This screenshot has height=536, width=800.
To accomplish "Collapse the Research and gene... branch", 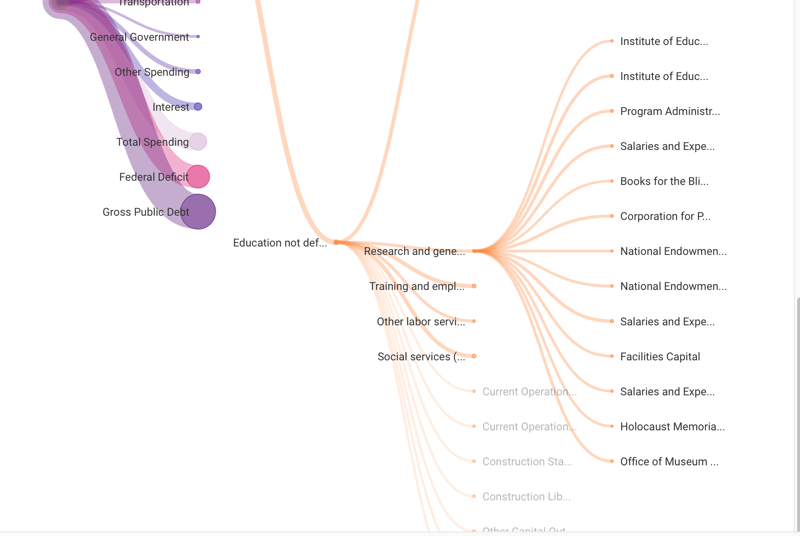I will (474, 251).
